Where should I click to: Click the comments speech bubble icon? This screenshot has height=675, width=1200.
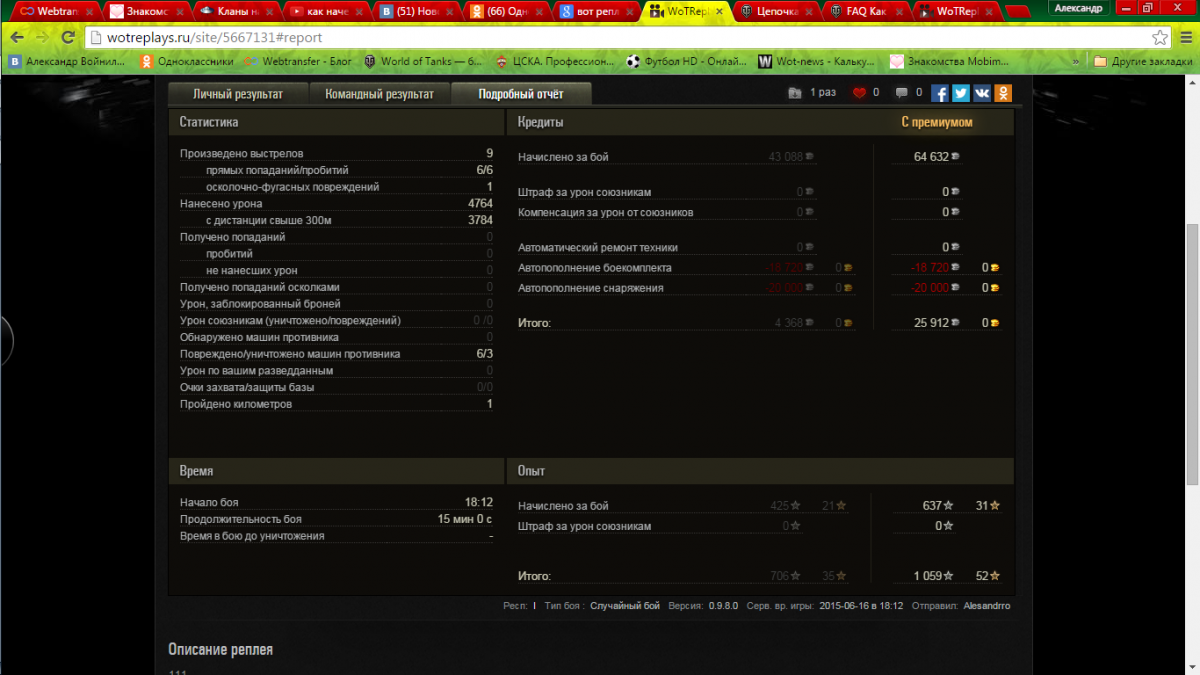pyautogui.click(x=902, y=93)
